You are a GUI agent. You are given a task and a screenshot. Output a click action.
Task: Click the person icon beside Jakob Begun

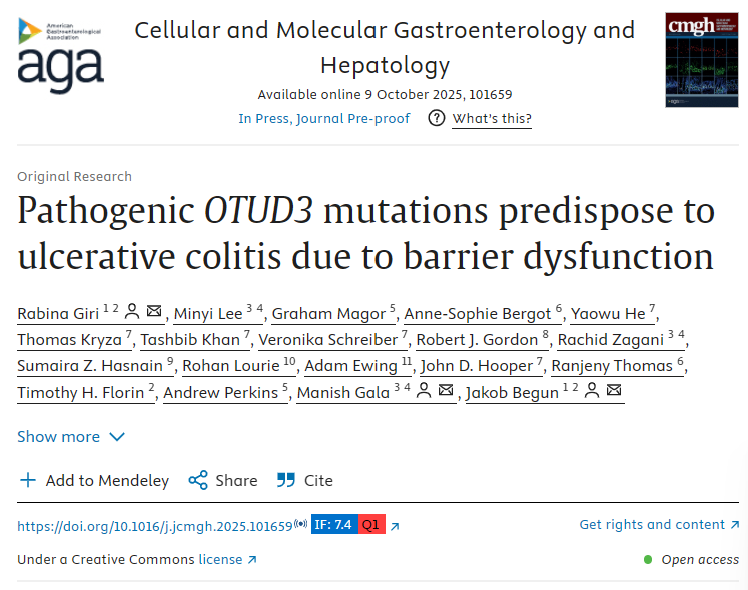point(594,391)
